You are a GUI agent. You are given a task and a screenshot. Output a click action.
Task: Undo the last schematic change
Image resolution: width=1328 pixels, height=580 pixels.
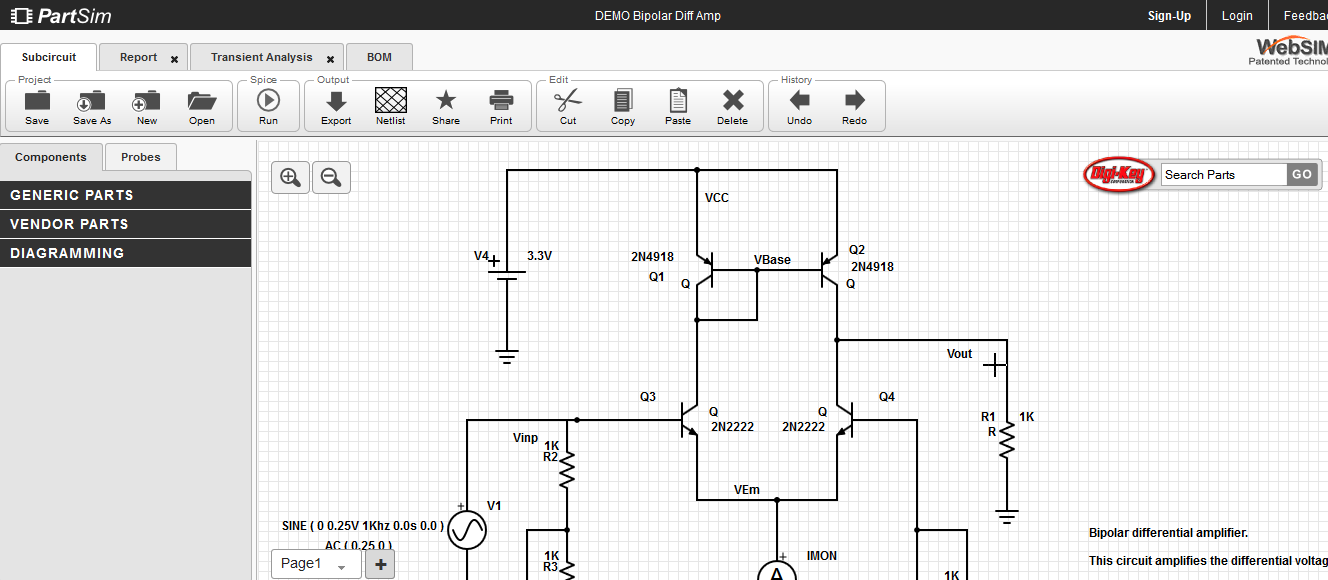pyautogui.click(x=799, y=105)
